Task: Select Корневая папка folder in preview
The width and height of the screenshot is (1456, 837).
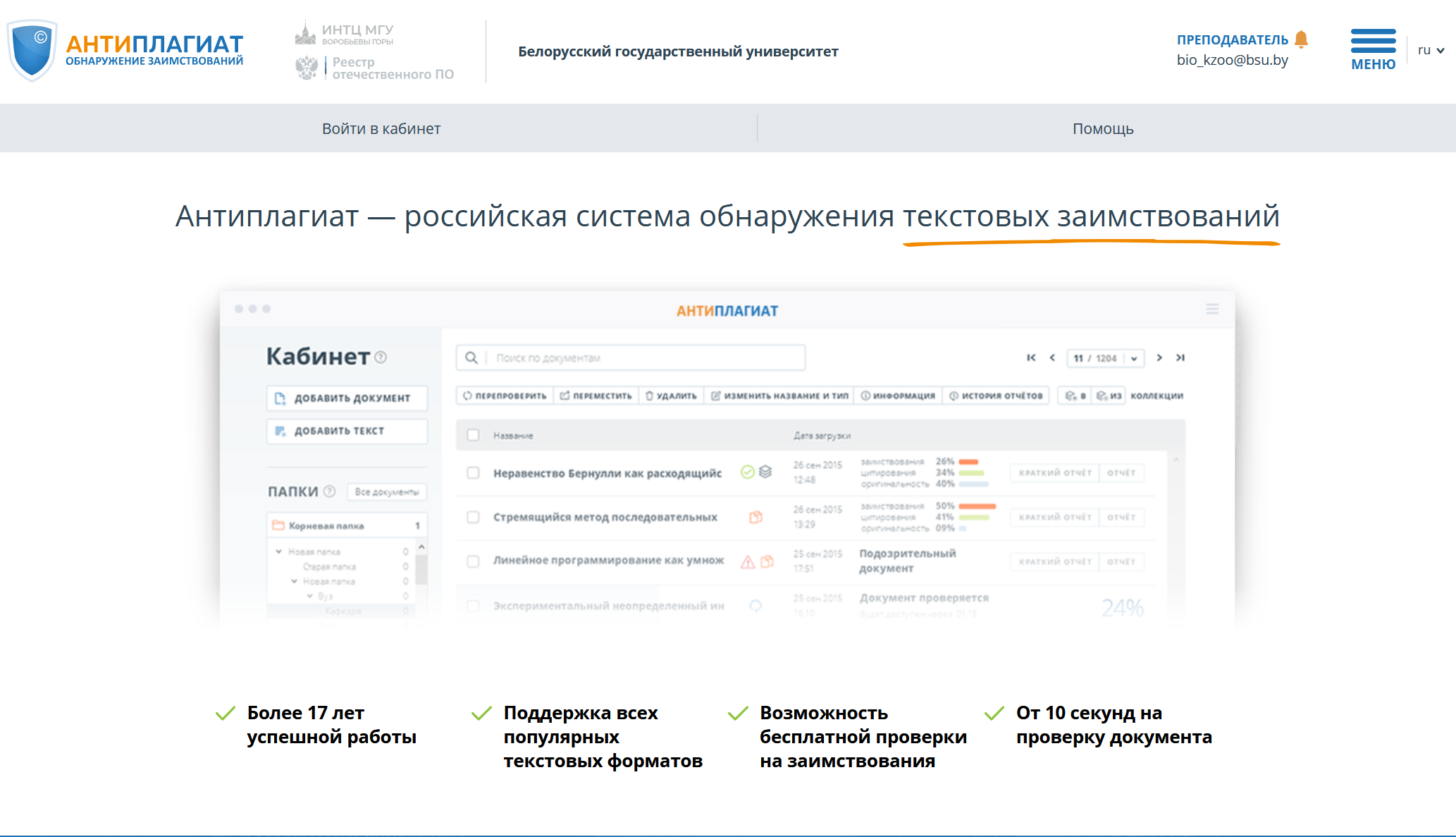Action: pos(347,525)
